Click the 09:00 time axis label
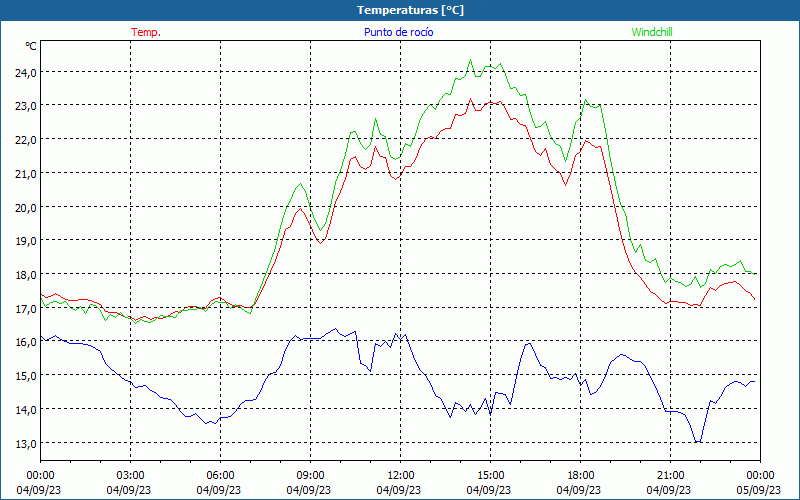Viewport: 800px width, 500px height. pyautogui.click(x=310, y=476)
